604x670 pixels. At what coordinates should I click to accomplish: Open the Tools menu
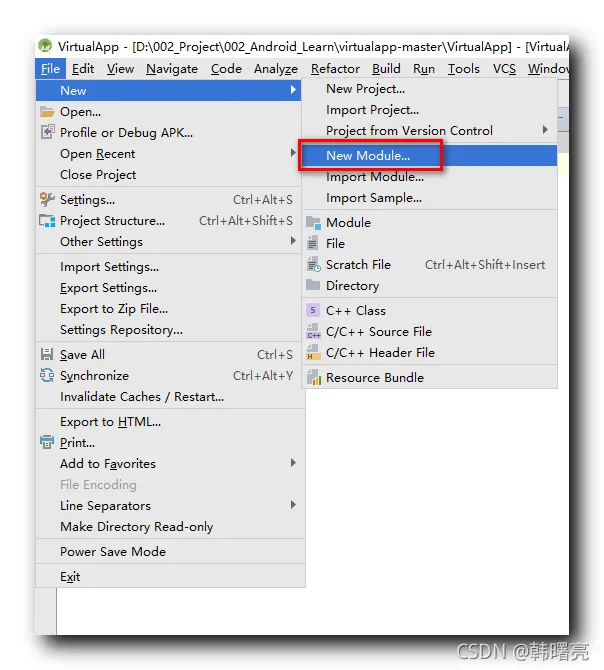coord(463,69)
